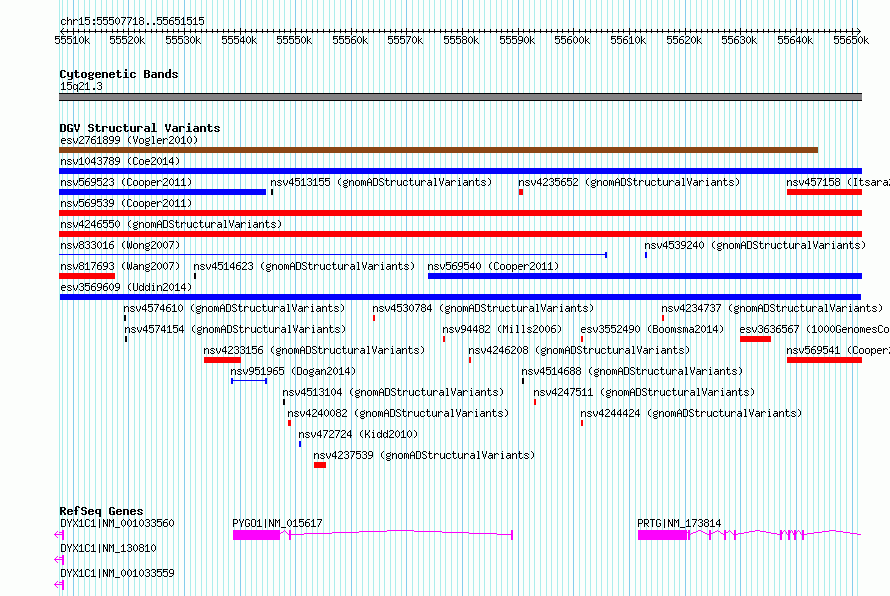Click nsv4539240 (gnomADStructuralVariants) label

755,245
